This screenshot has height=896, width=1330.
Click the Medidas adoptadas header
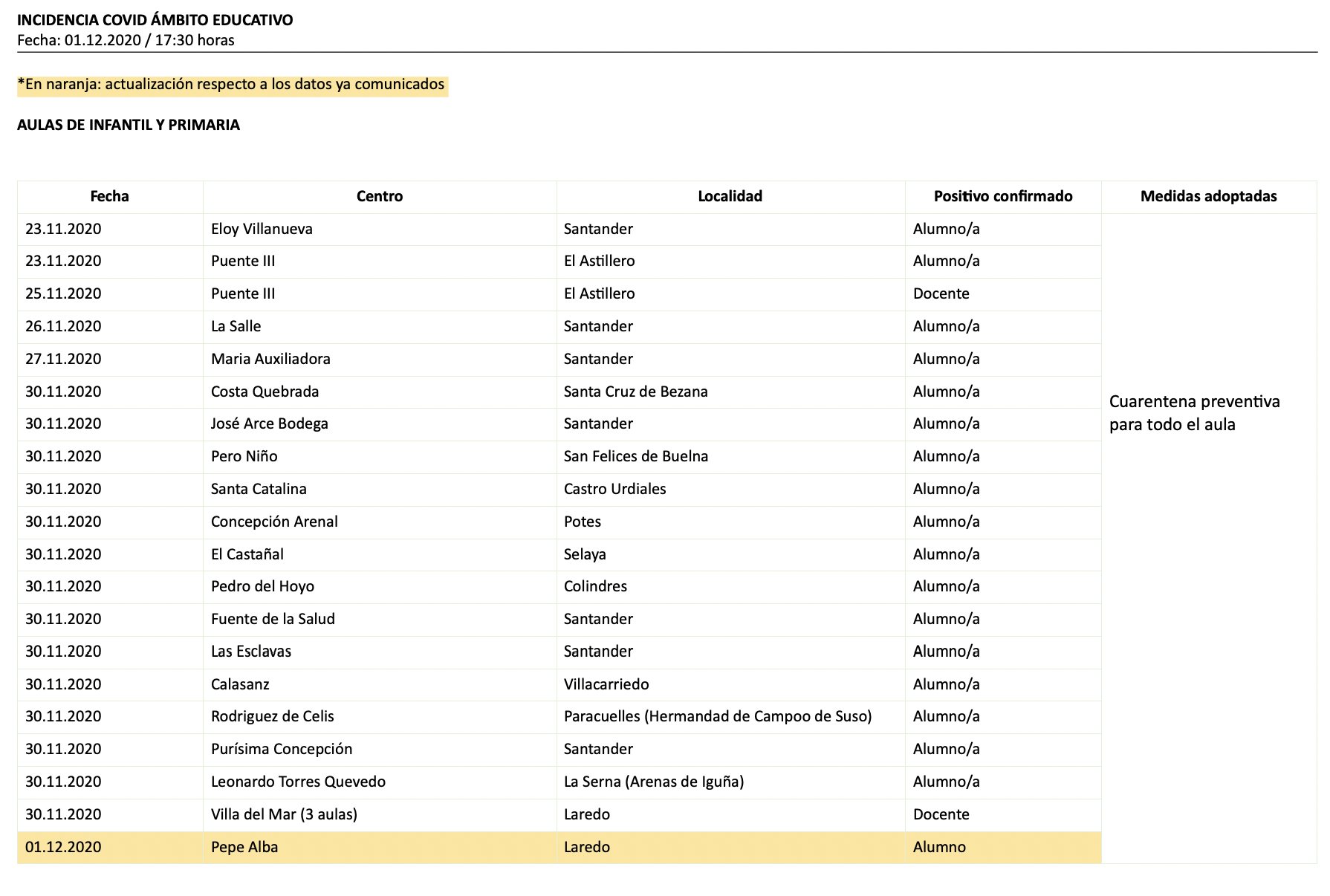[1208, 196]
